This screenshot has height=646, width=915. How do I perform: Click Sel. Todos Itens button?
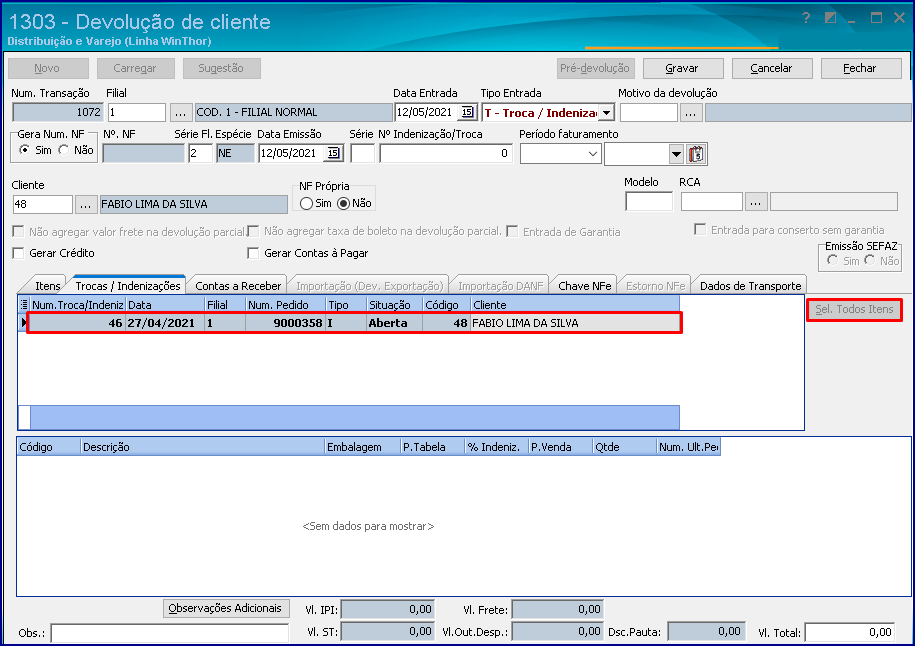854,309
